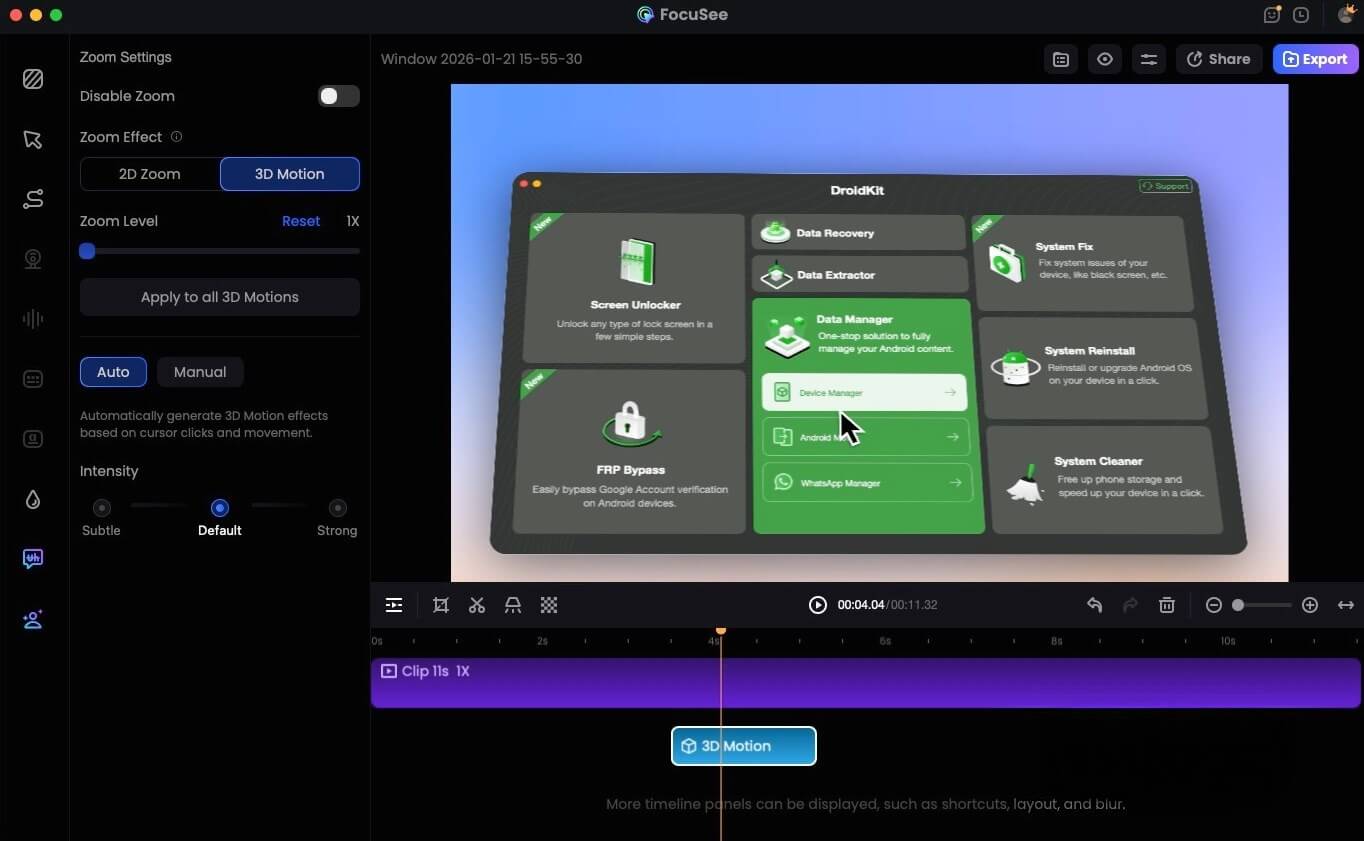Click Apply to all 3D Motions

[220, 297]
